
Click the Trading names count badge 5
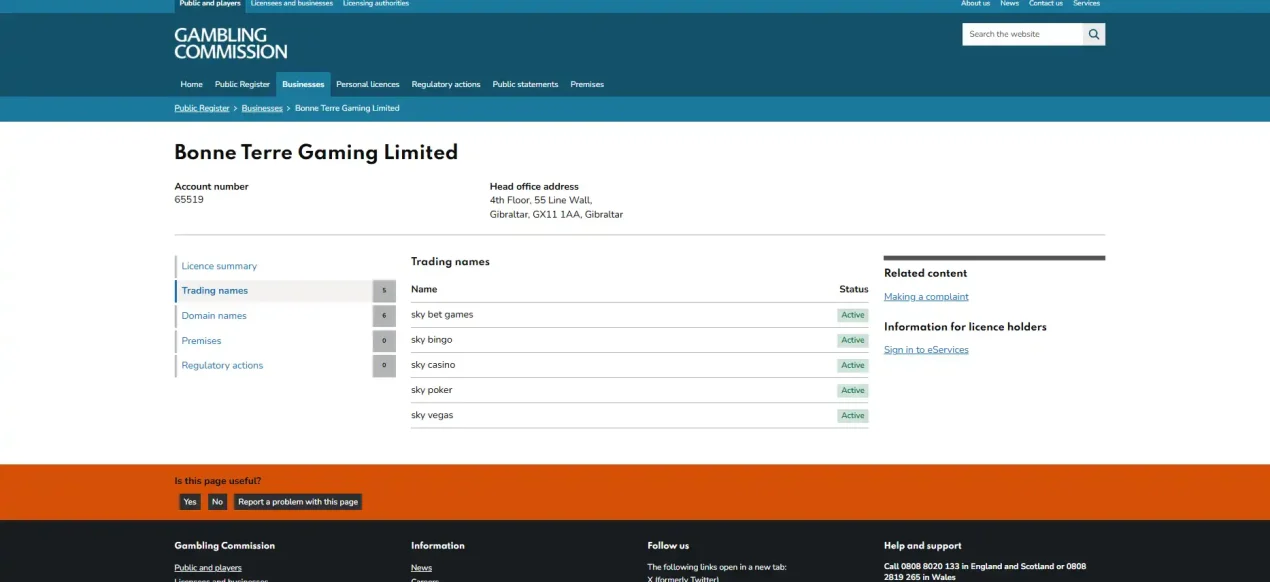[384, 291]
